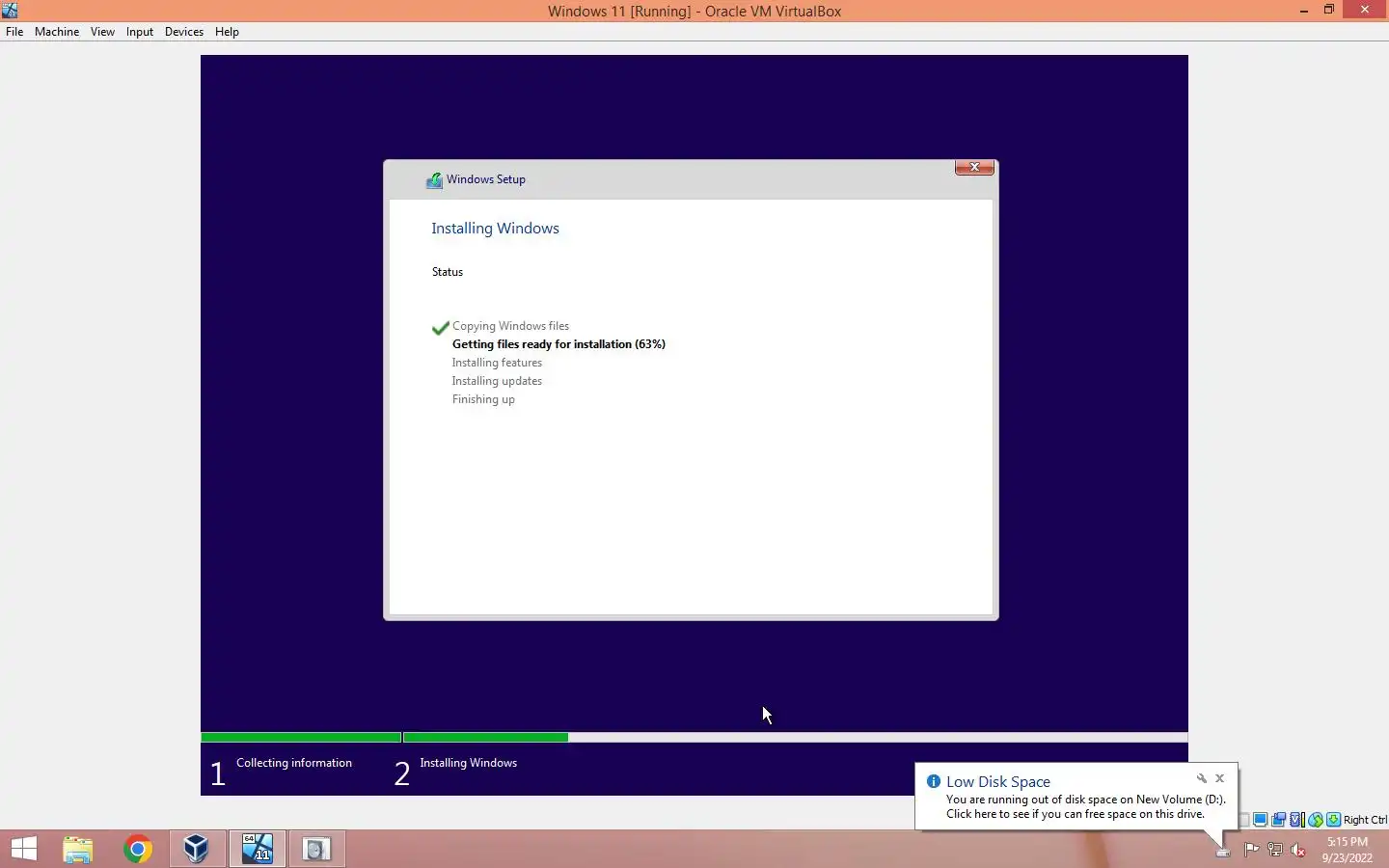Screen dimensions: 1389x868
Task: Click the "Installing Windows" step 2 label
Action: pyautogui.click(x=469, y=763)
